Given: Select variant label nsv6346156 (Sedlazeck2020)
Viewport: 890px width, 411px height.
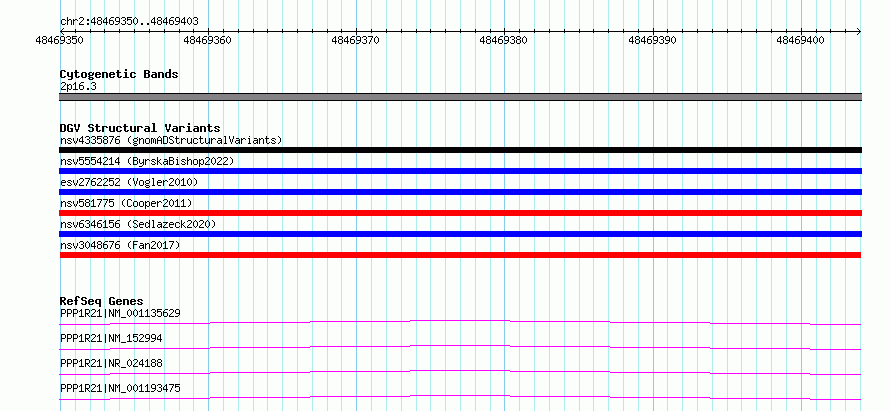Looking at the screenshot, I should pyautogui.click(x=138, y=224).
